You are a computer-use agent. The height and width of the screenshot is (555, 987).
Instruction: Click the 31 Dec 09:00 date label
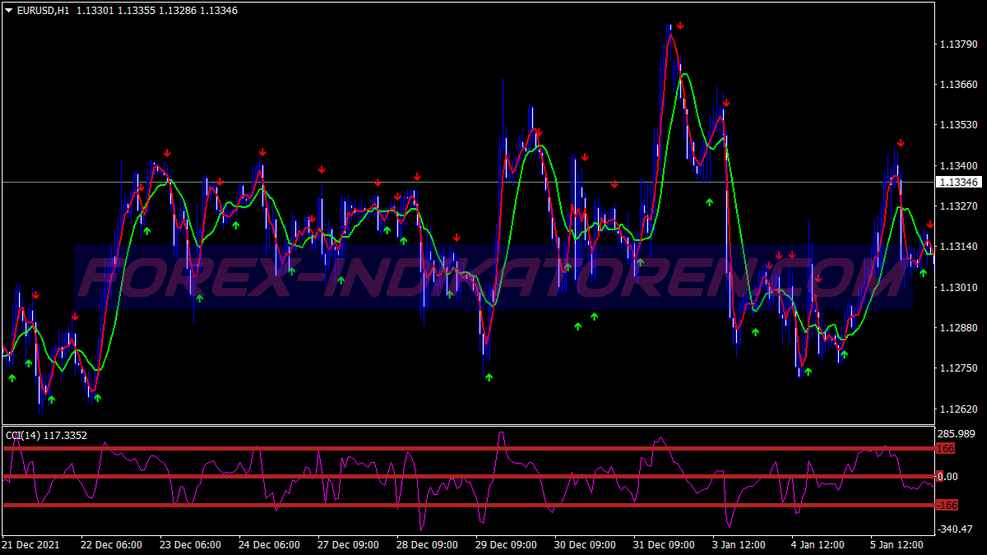(x=664, y=545)
